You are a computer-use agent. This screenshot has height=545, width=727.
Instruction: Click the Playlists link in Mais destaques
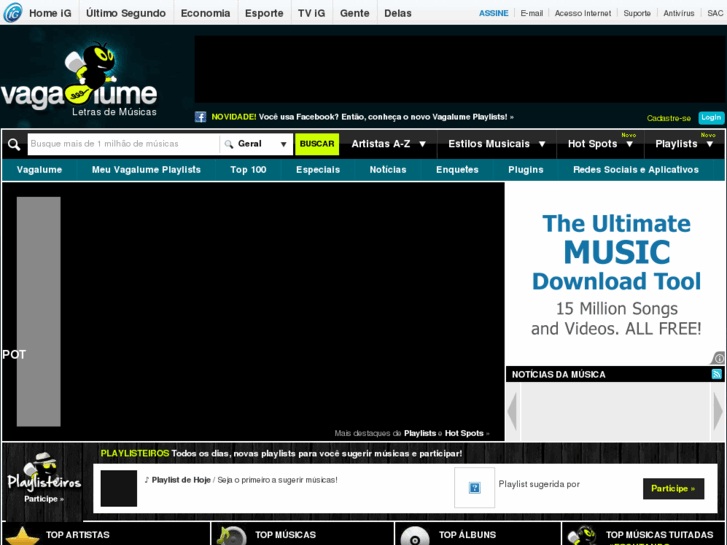[x=420, y=433]
